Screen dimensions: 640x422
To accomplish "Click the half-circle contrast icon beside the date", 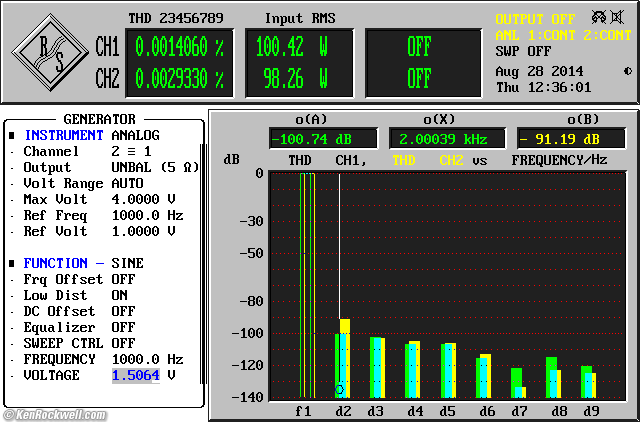I will pos(627,71).
